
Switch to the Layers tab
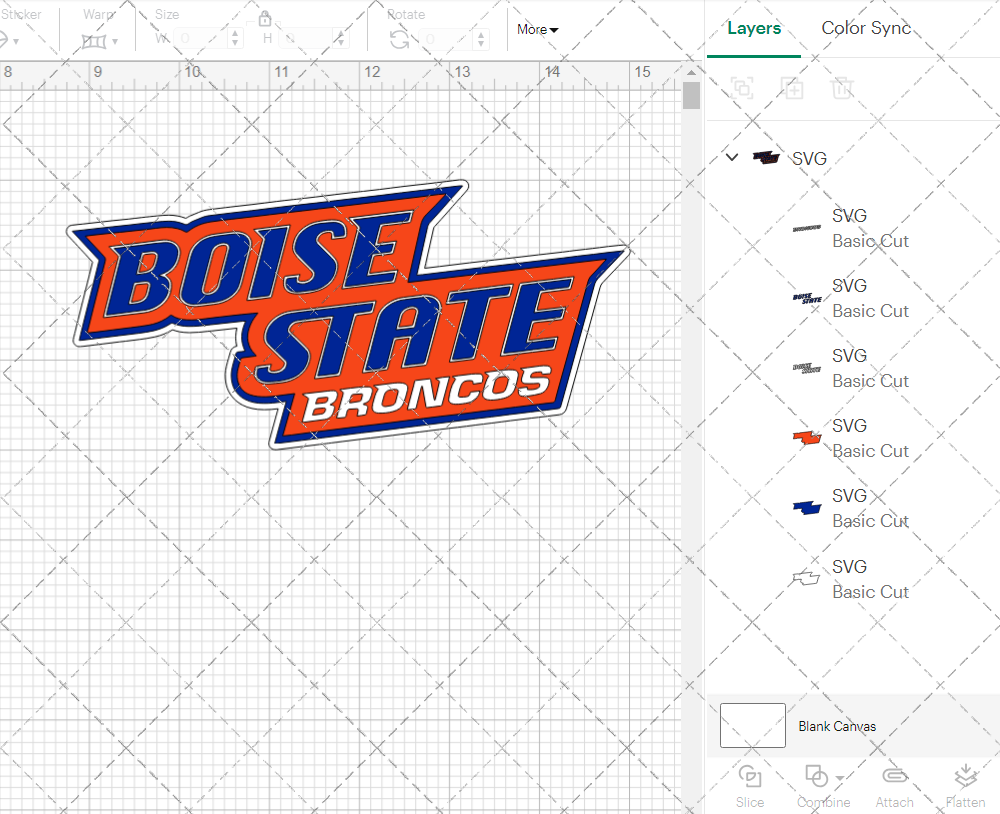754,28
